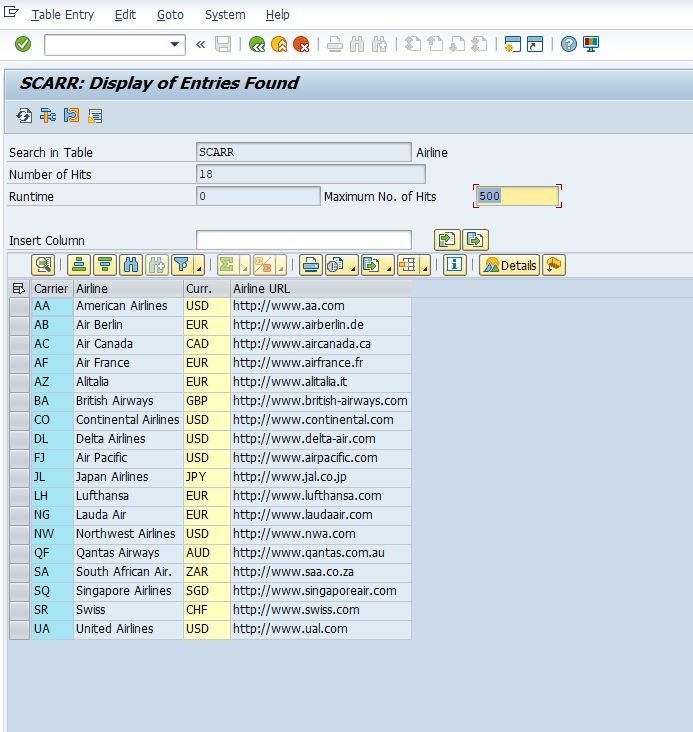The image size is (693, 732).
Task: Click the green checkmark Enter icon
Action: [23, 44]
